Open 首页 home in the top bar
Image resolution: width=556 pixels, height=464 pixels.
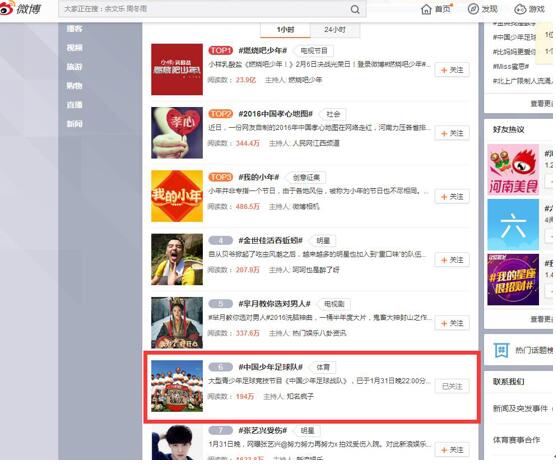click(436, 9)
